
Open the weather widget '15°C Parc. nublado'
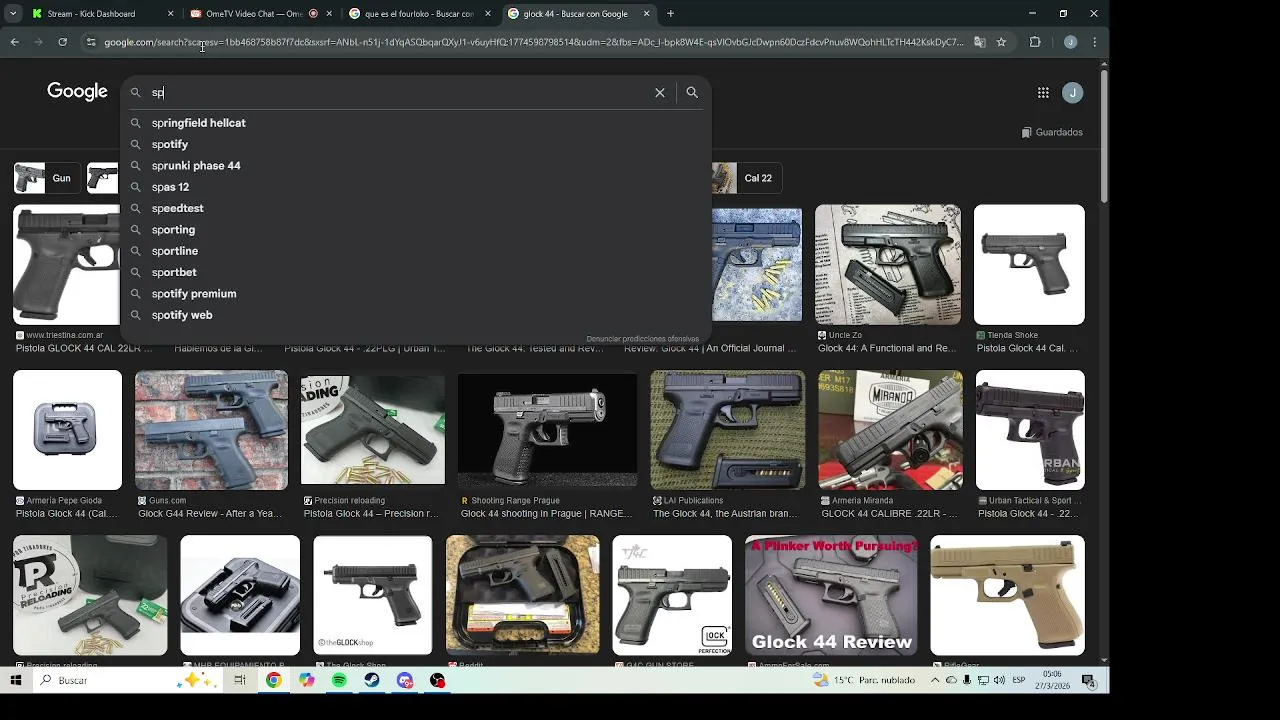pyautogui.click(x=864, y=680)
